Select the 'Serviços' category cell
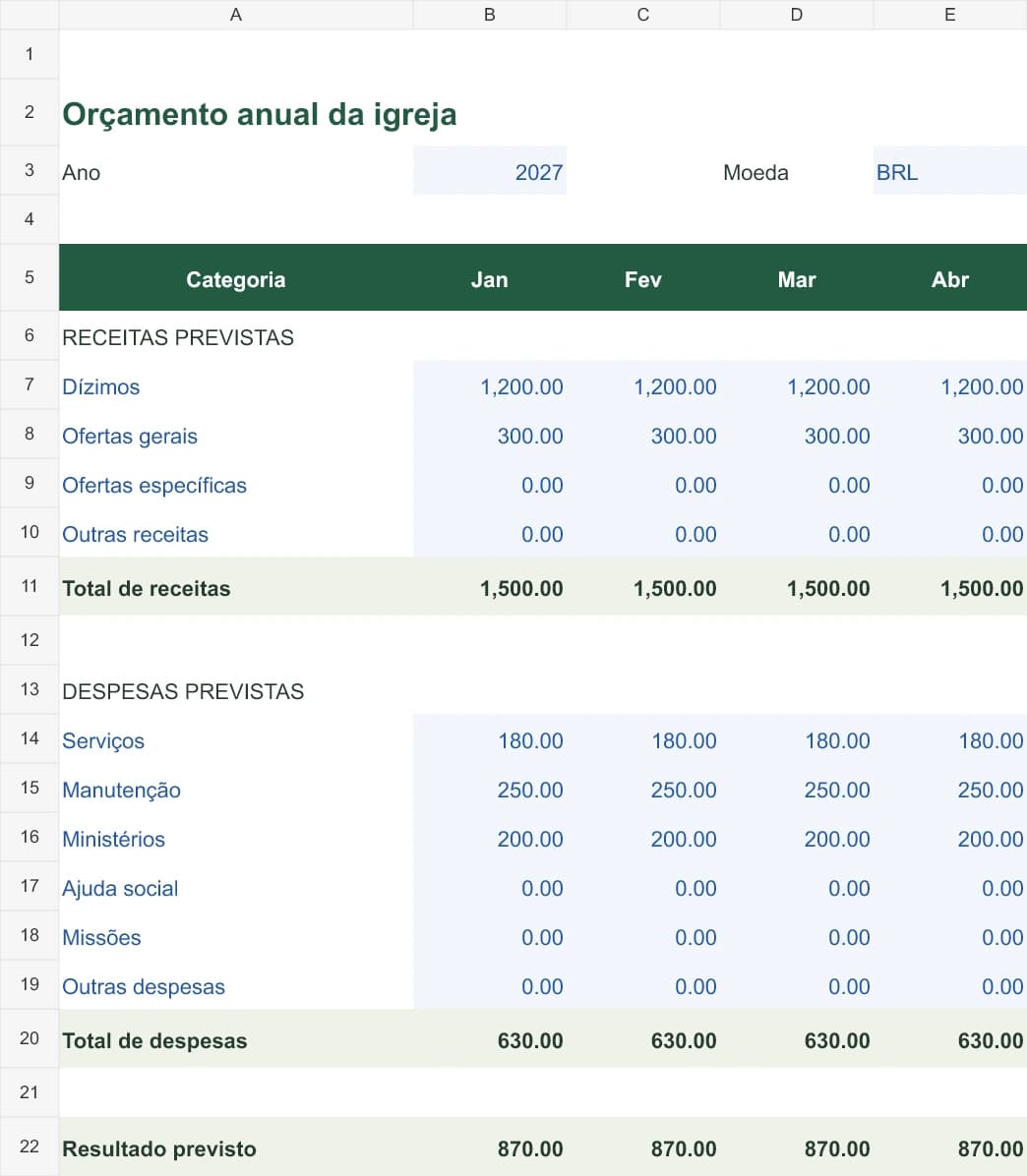 tap(235, 739)
